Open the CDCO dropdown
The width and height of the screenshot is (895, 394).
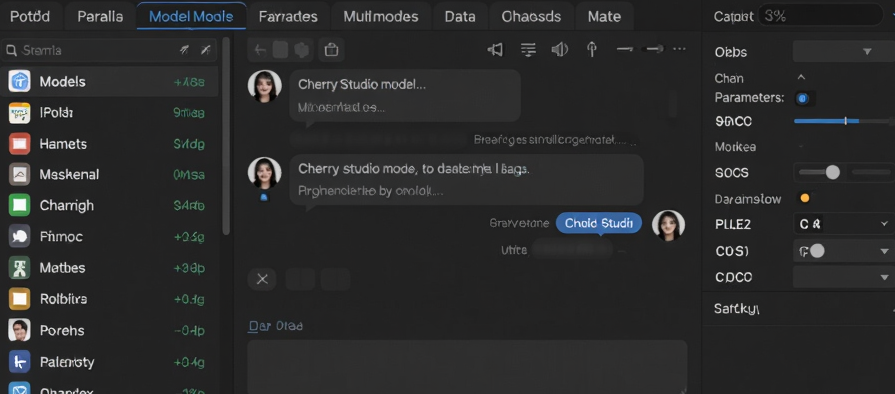pyautogui.click(x=844, y=277)
